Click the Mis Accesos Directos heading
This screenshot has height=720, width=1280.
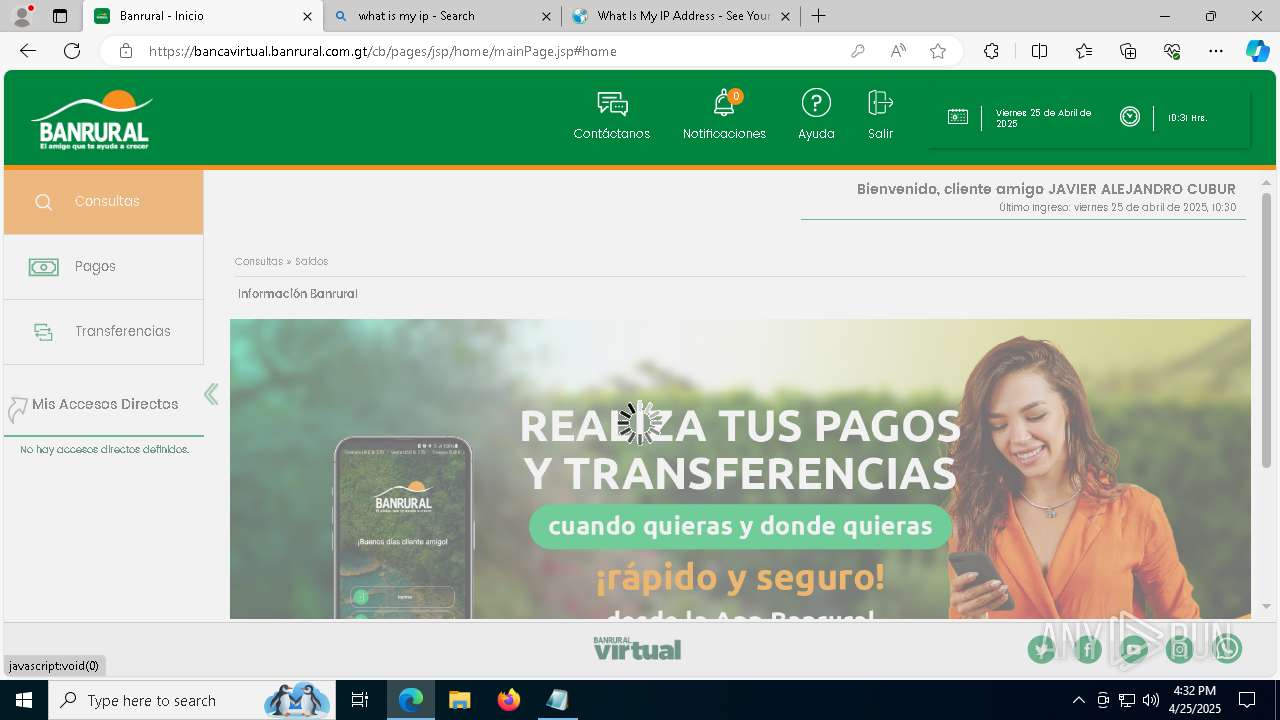(105, 404)
